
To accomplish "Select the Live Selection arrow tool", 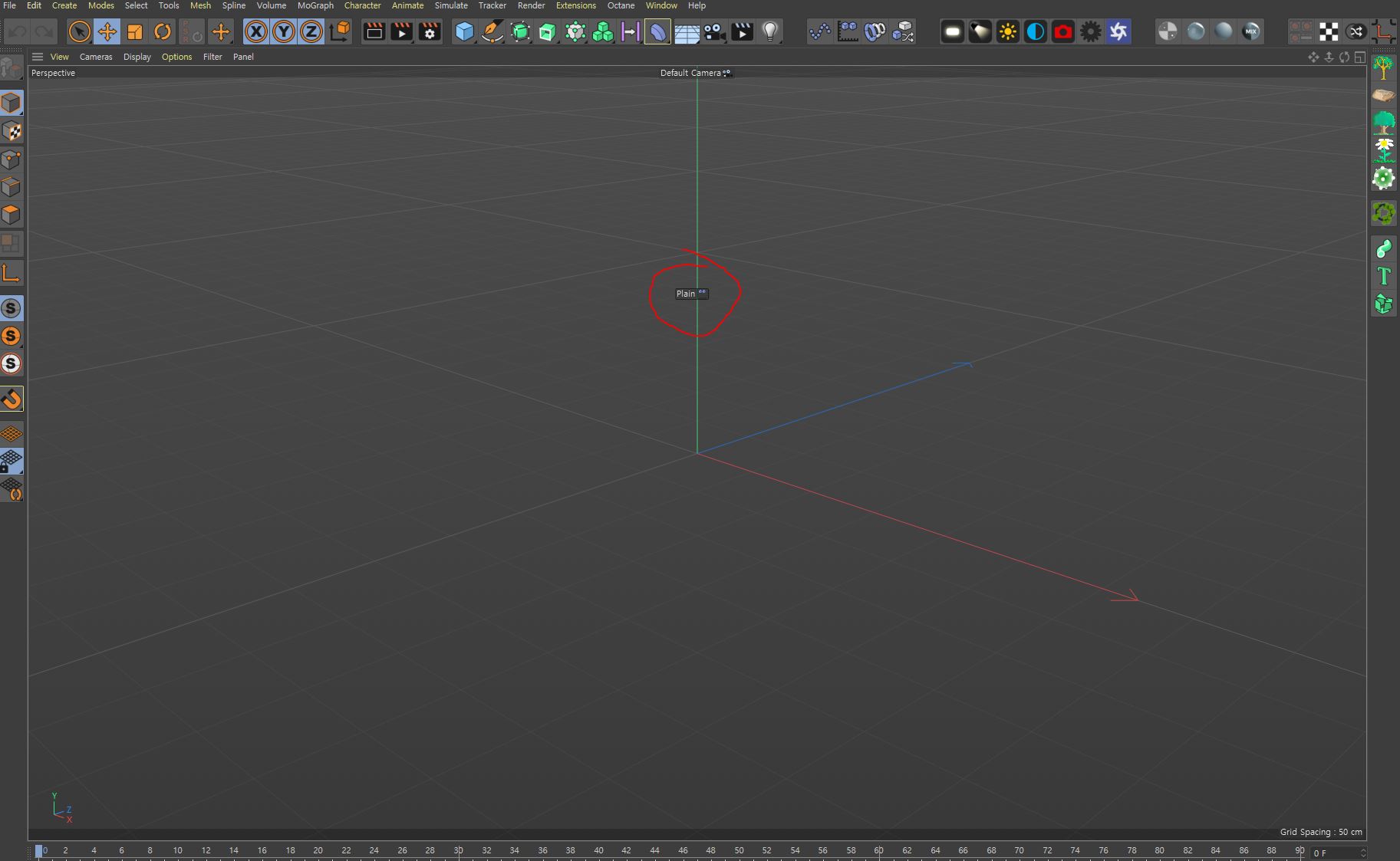I will [x=79, y=31].
